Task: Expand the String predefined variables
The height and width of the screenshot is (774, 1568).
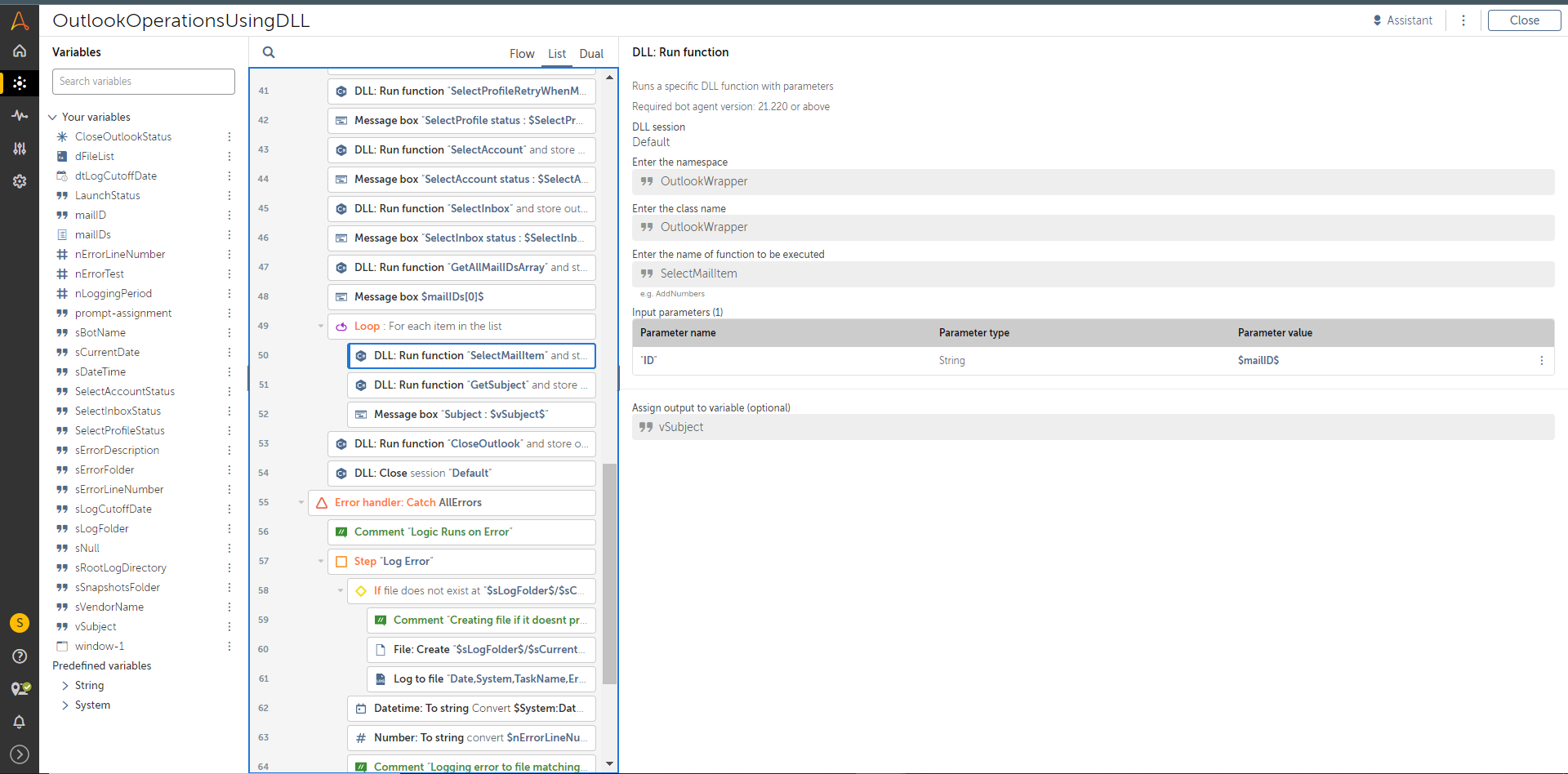Action: (x=65, y=686)
